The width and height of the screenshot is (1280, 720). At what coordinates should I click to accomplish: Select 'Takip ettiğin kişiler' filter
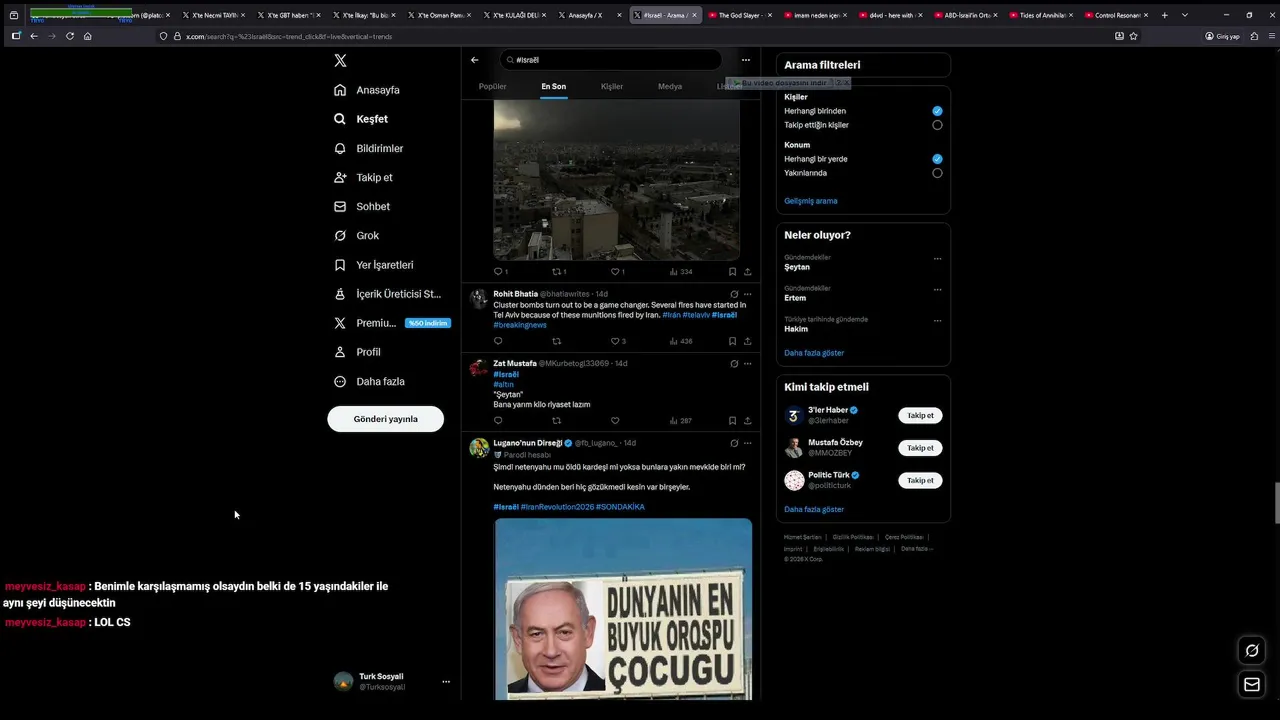(937, 125)
